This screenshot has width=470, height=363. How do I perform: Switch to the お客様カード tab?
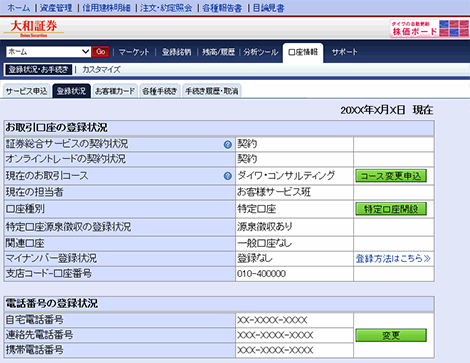(x=115, y=91)
